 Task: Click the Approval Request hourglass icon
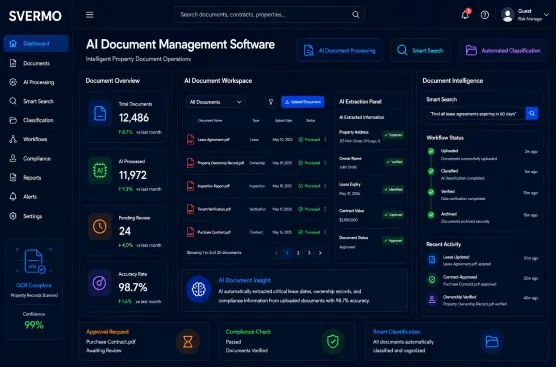188,341
